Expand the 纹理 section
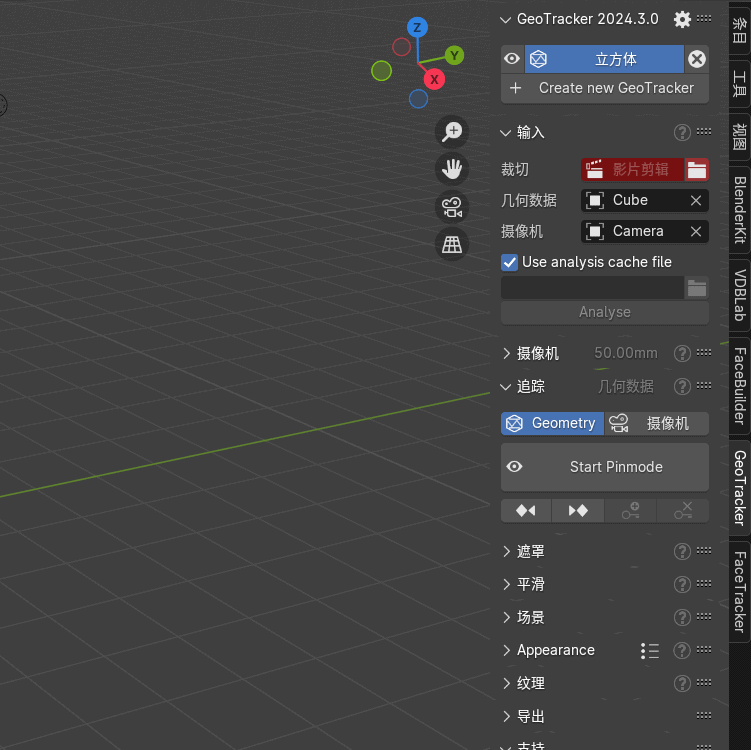Screen dimensions: 751x750 pos(506,683)
